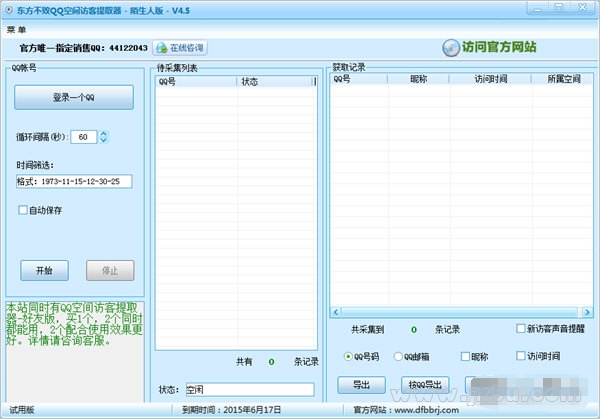Enable the 自动保存 checkbox

pyautogui.click(x=23, y=210)
